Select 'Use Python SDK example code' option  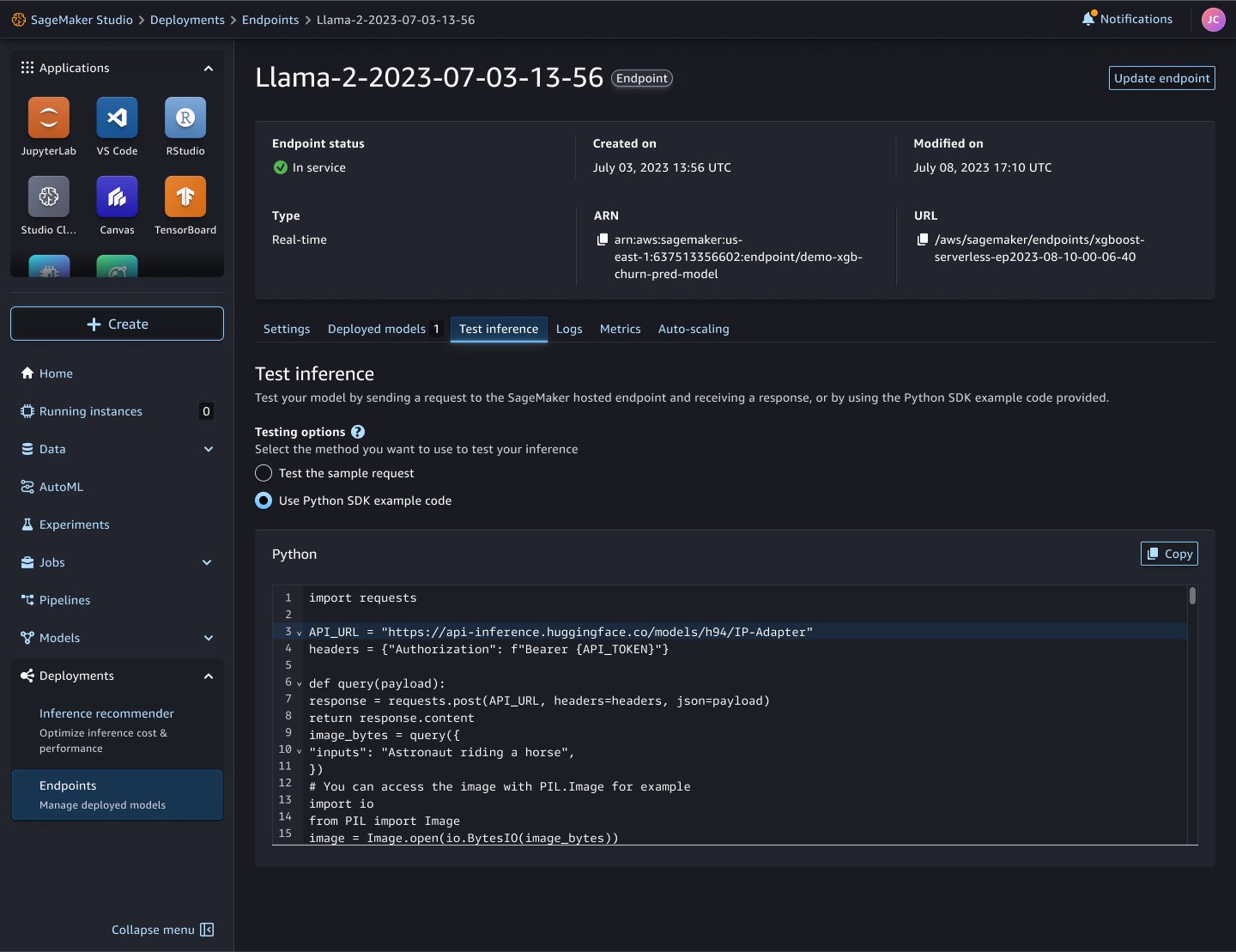coord(264,500)
